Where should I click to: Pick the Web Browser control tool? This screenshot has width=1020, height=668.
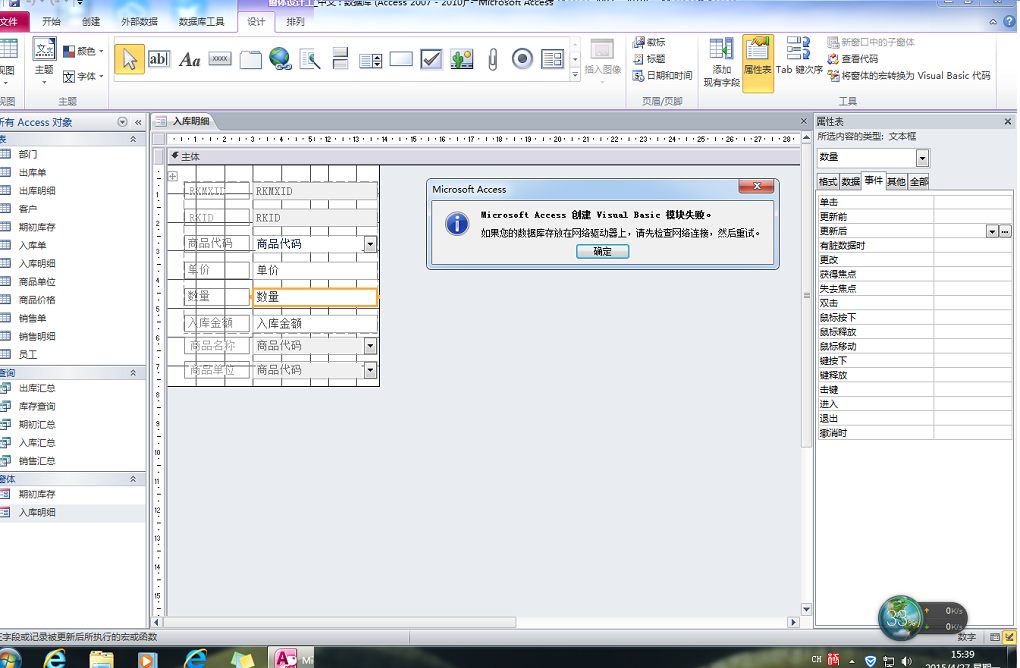pos(310,59)
